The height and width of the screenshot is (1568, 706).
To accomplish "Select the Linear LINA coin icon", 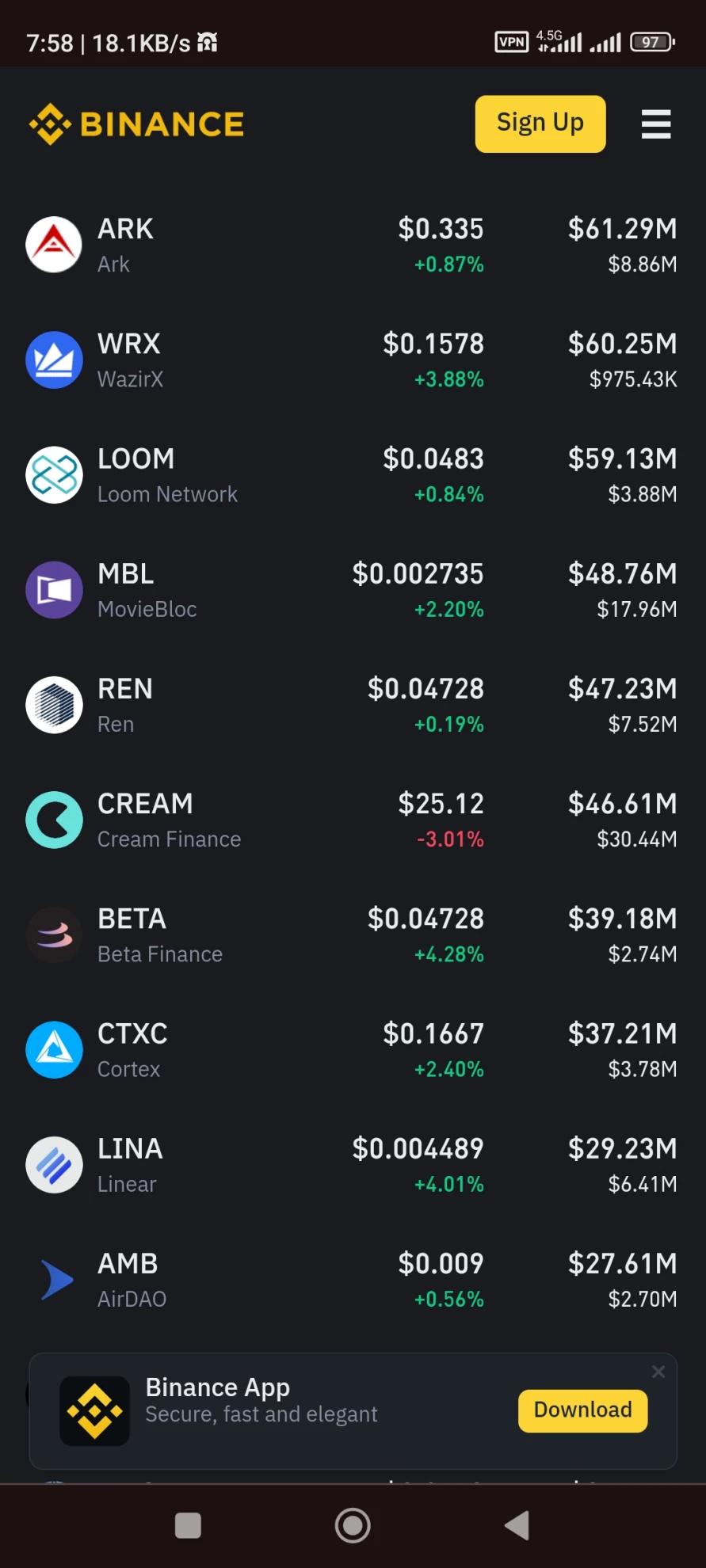I will pyautogui.click(x=54, y=1165).
